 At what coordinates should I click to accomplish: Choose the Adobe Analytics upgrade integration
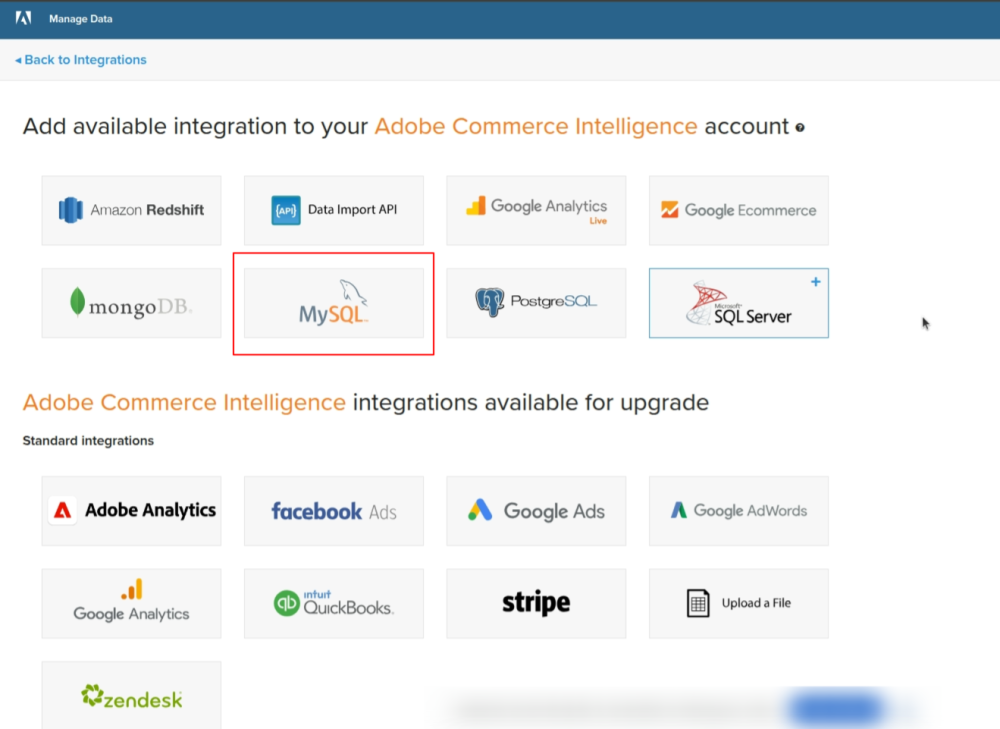click(131, 511)
